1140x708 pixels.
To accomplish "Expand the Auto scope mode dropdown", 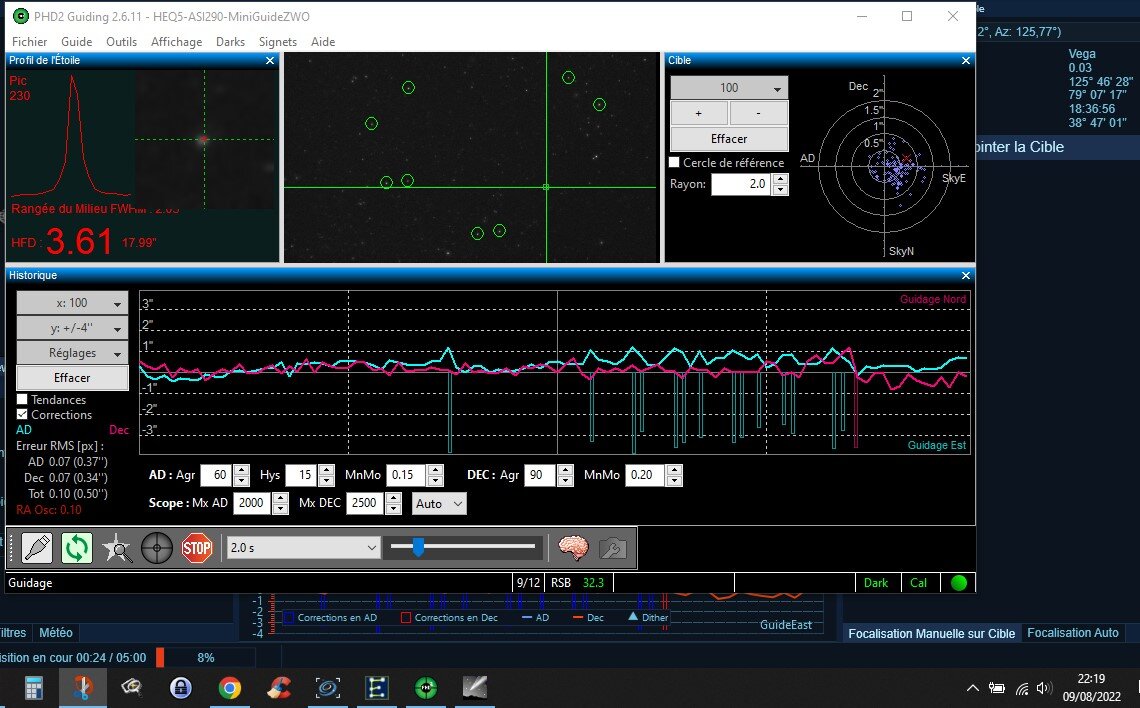I will [x=439, y=503].
